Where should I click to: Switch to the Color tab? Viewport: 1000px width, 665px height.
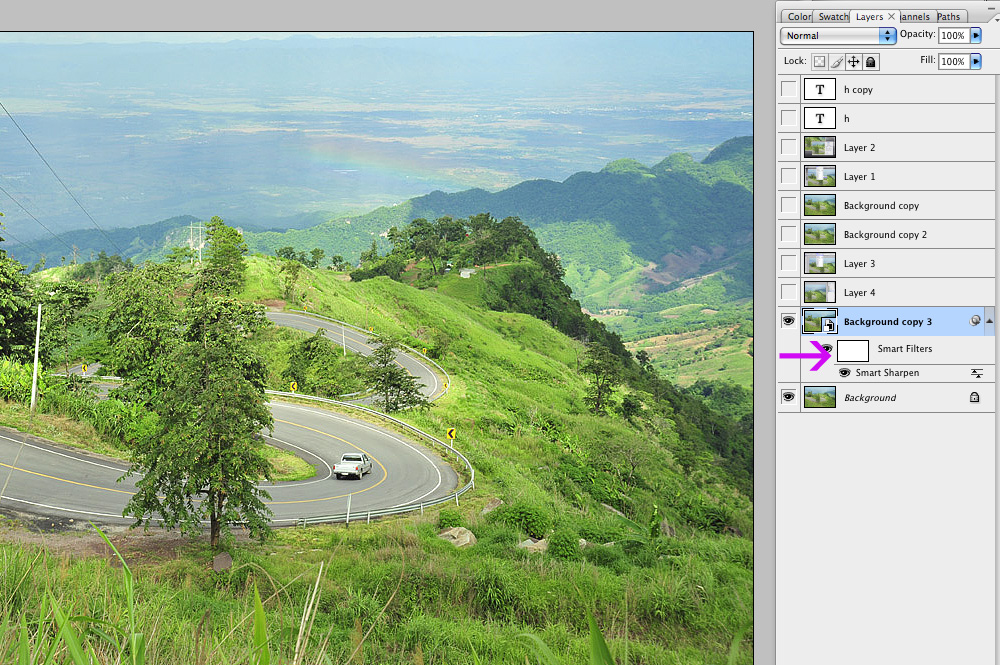click(798, 16)
